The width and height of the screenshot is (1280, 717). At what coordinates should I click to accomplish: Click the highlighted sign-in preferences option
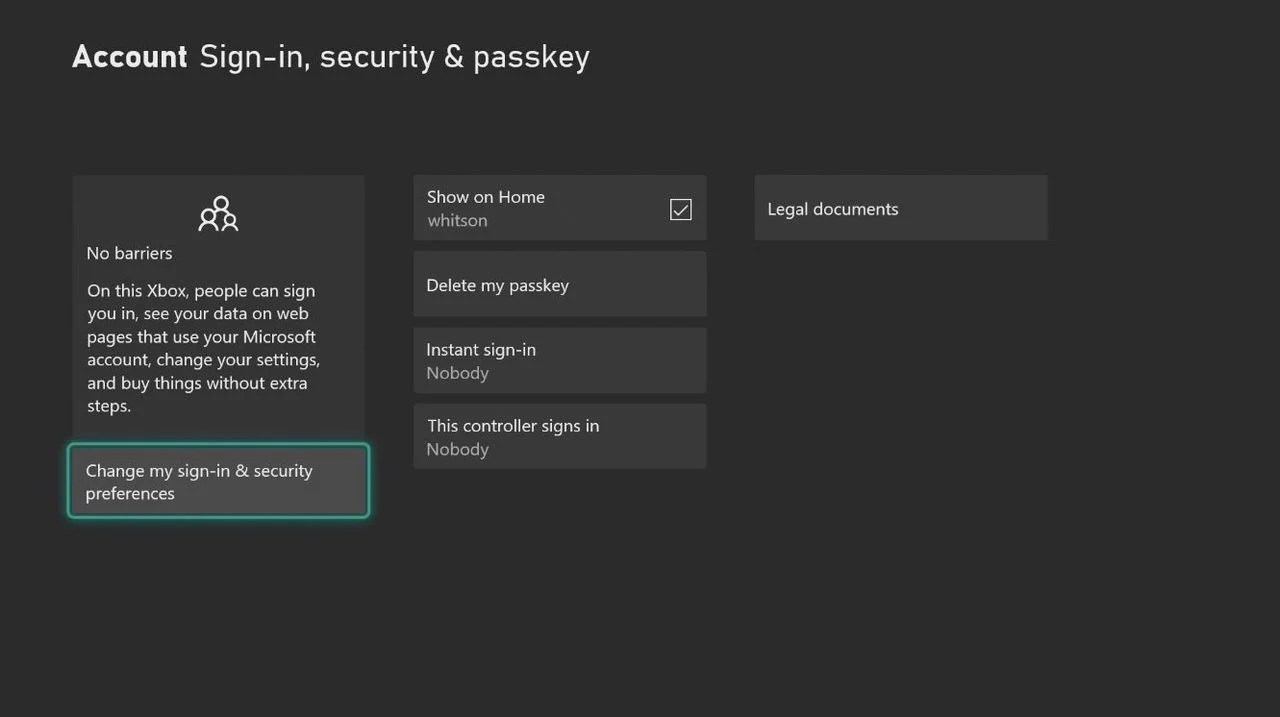(218, 481)
